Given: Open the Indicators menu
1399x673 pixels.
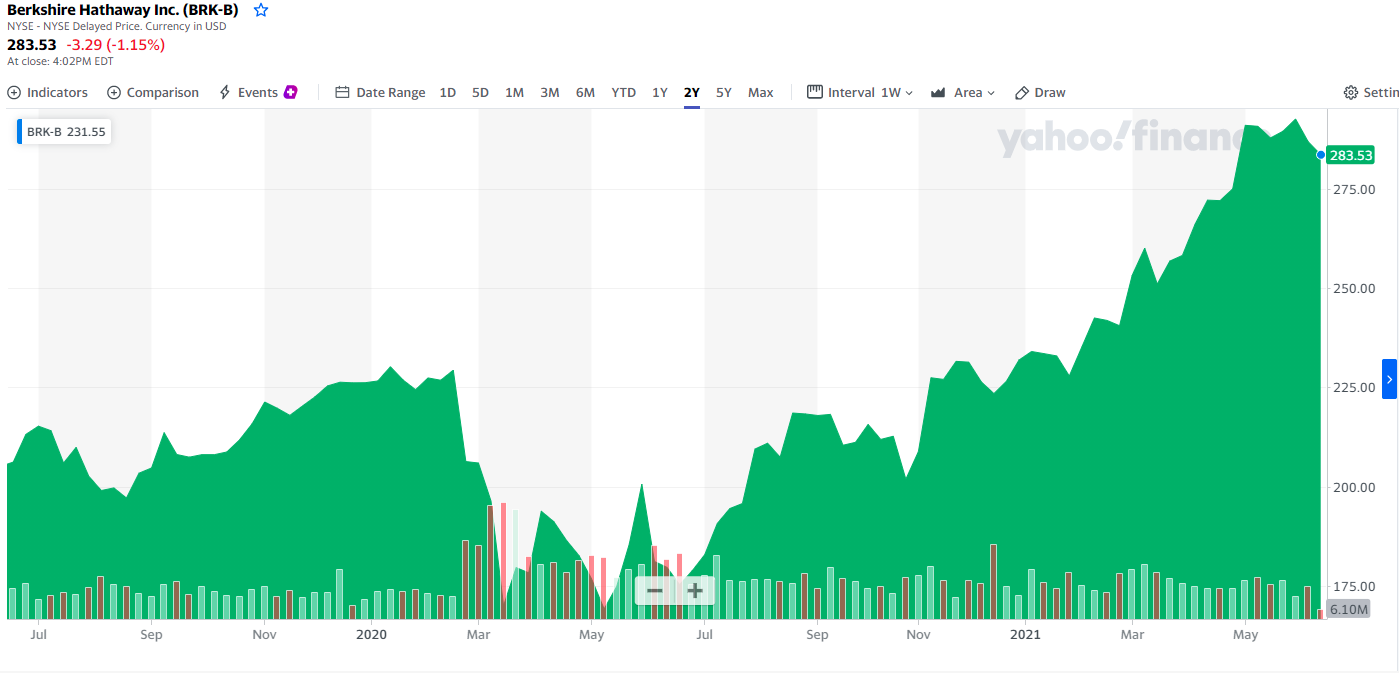Looking at the screenshot, I should pos(48,92).
